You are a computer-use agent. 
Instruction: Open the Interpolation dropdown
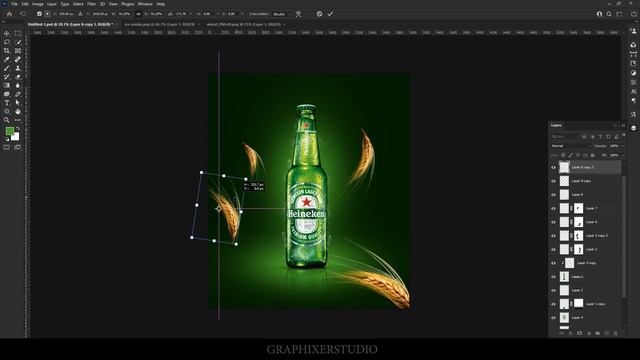coord(282,14)
